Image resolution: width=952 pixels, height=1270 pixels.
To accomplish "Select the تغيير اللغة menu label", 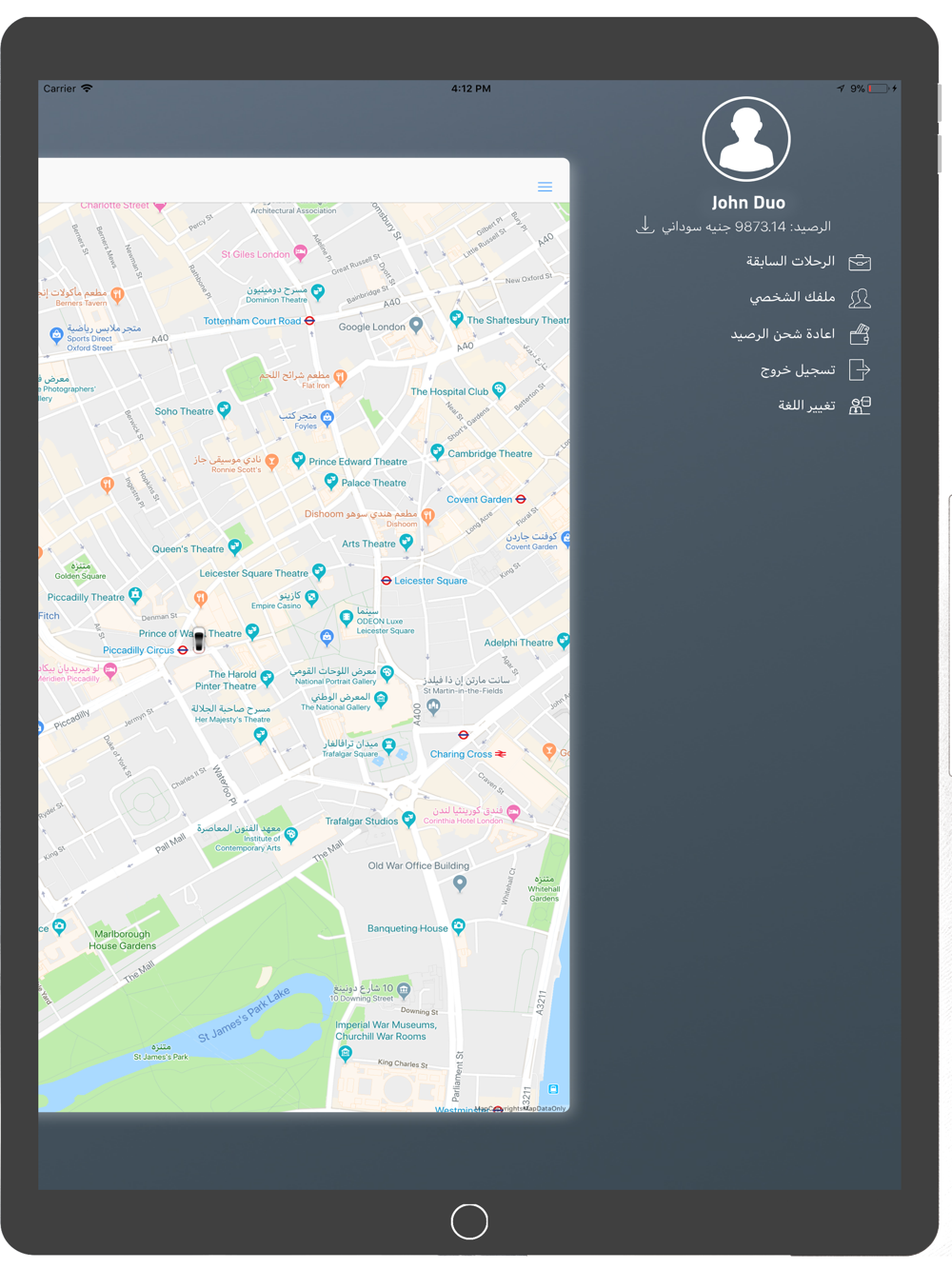I will click(x=806, y=406).
